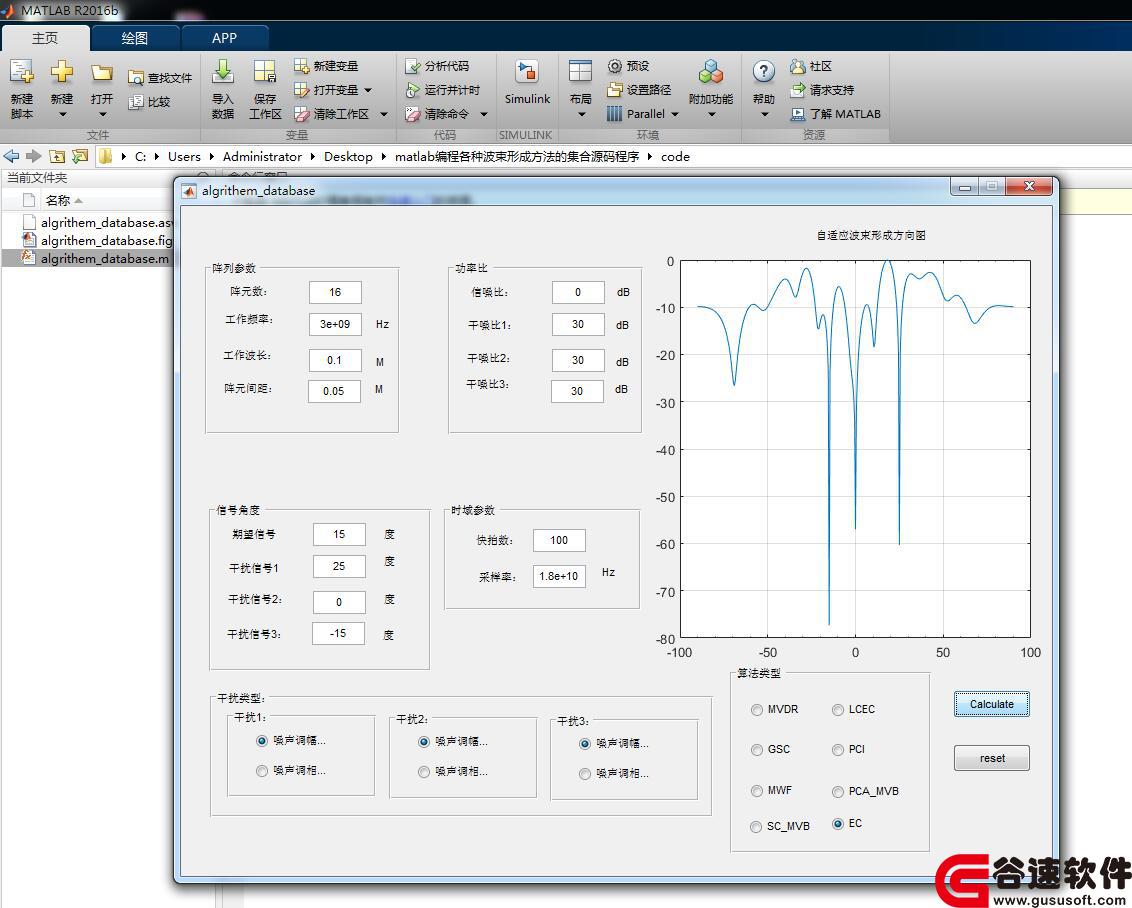Image resolution: width=1132 pixels, height=908 pixels.
Task: Select the LCEC algorithm radio button
Action: 837,710
